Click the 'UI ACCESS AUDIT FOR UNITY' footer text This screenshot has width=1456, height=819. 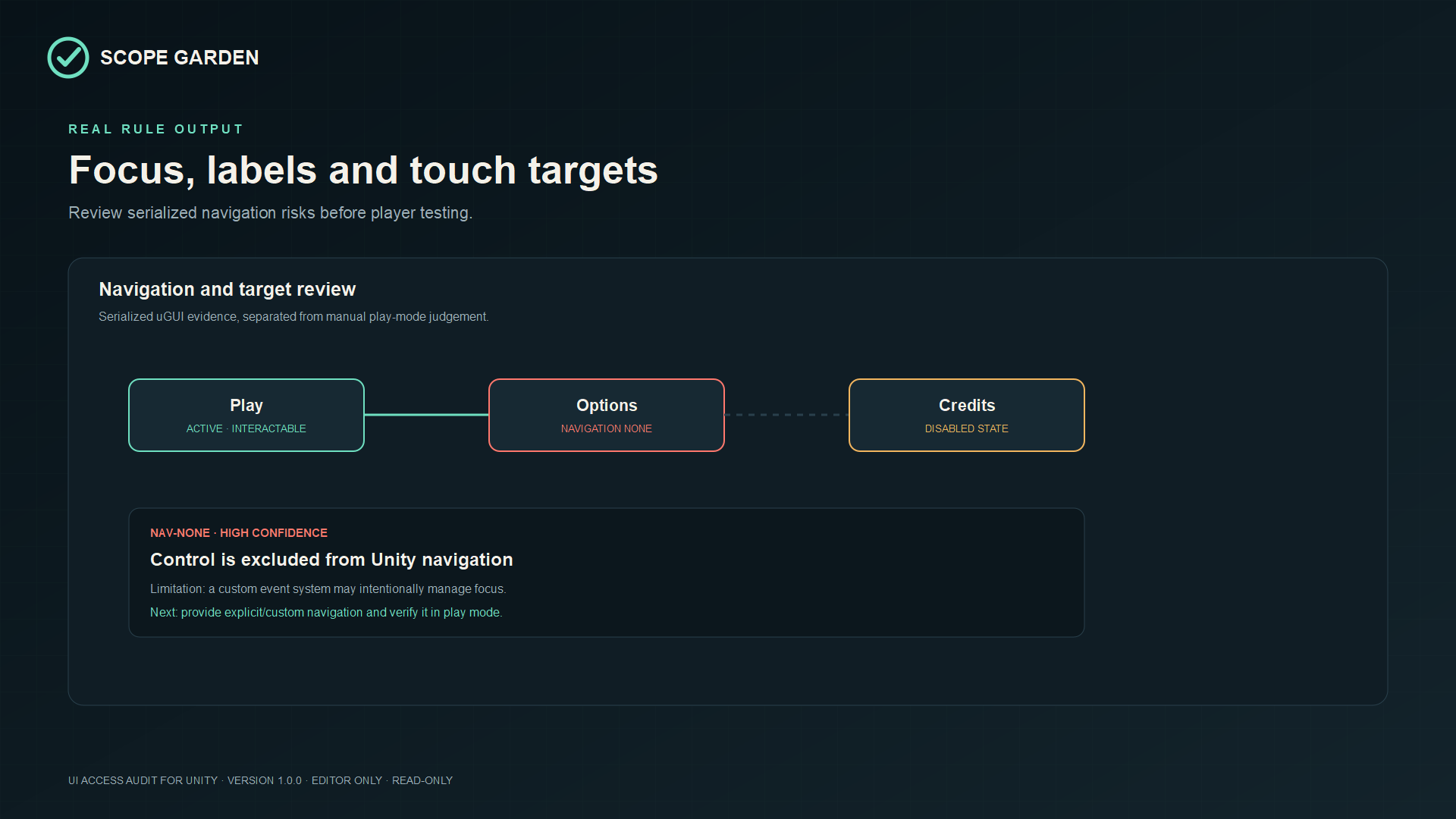[143, 781]
